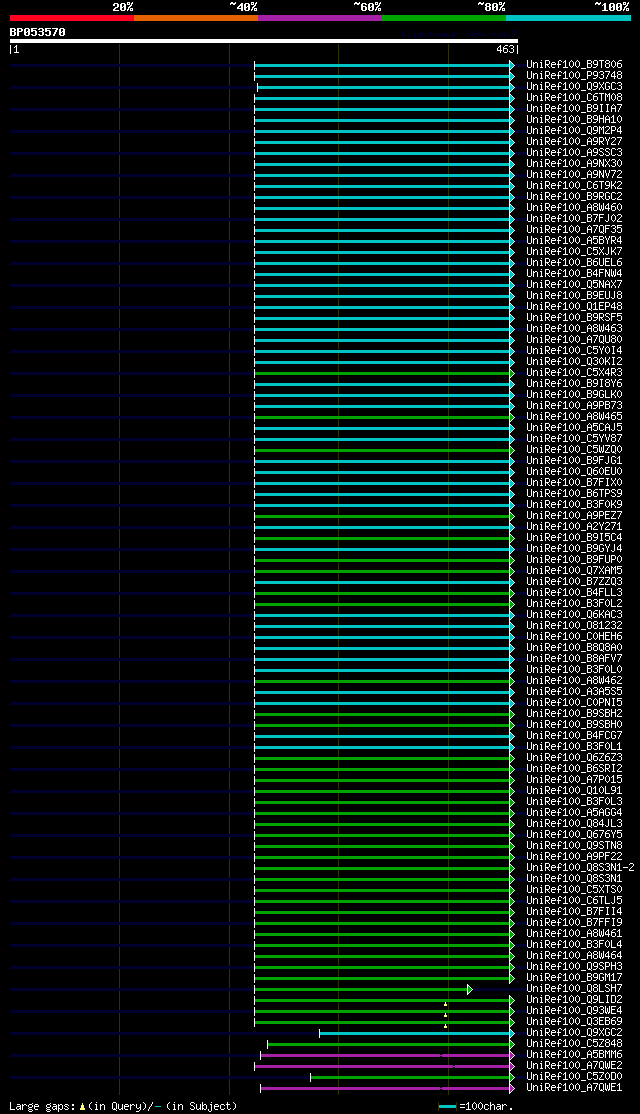
Task: Open the UniRef100_Q9SPH3 entry
Action: pyautogui.click(x=574, y=966)
